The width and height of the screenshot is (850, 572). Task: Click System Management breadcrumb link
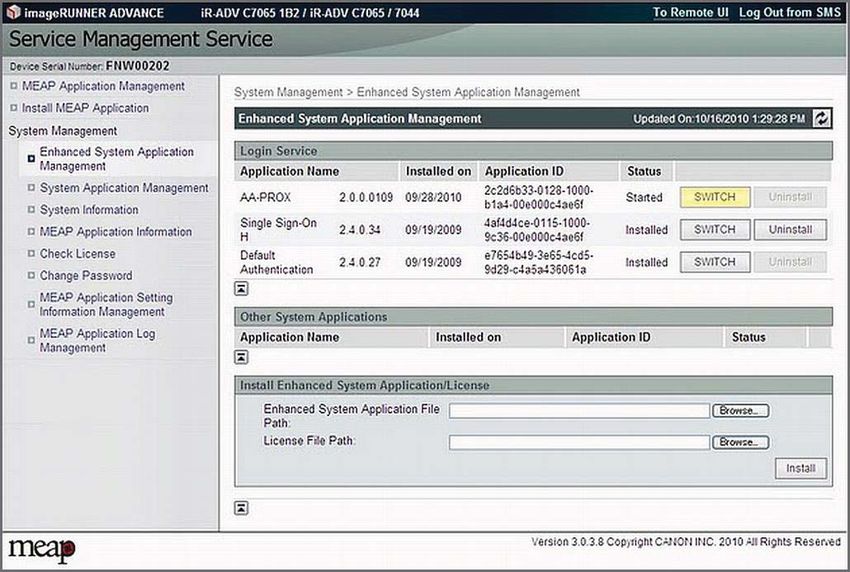point(288,92)
